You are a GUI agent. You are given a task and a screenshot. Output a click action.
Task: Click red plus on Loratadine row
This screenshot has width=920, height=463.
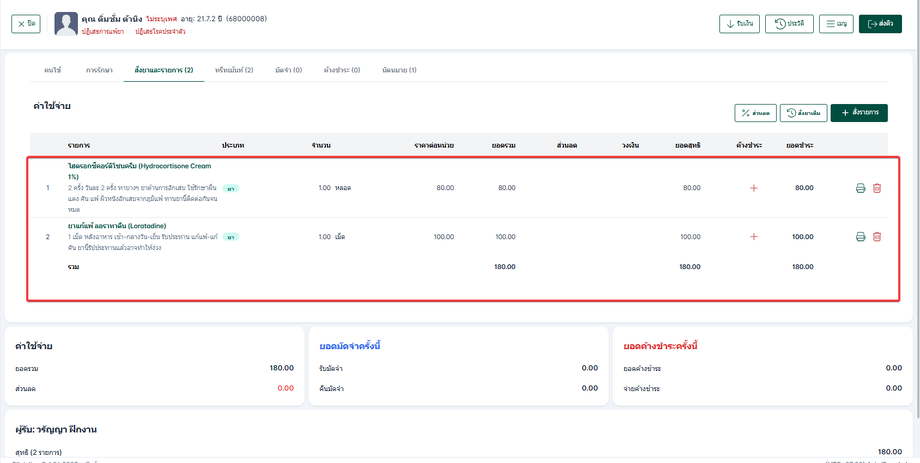pos(753,237)
